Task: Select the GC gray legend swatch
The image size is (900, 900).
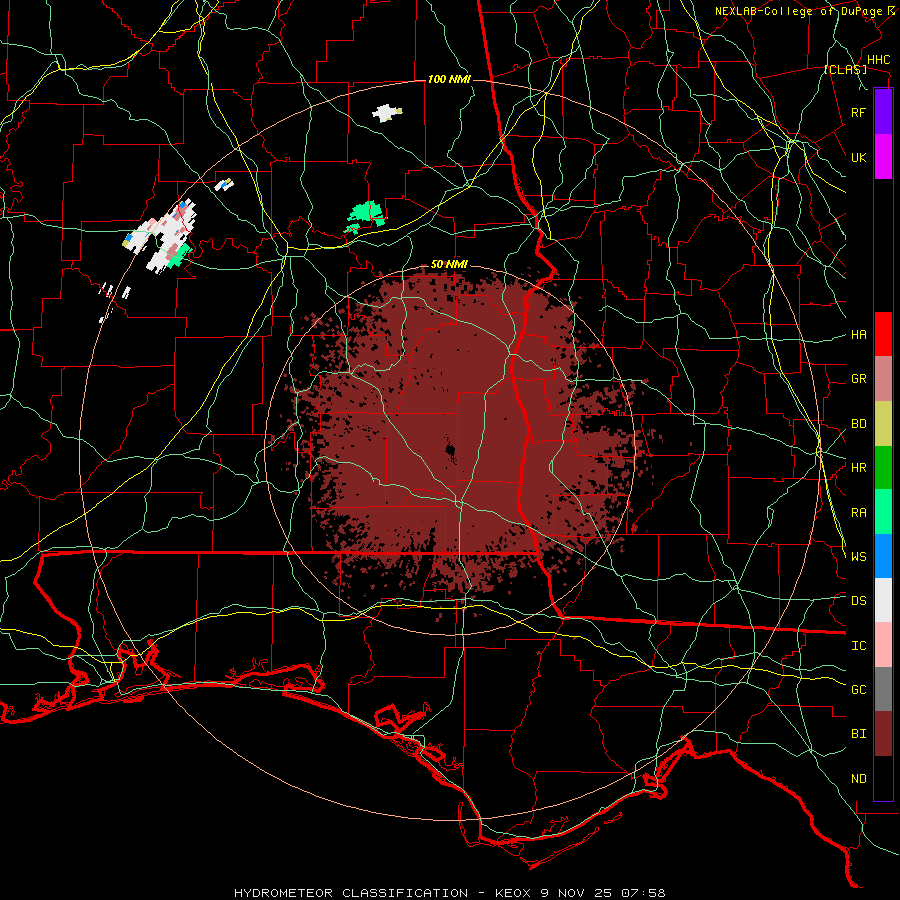Action: pos(883,689)
